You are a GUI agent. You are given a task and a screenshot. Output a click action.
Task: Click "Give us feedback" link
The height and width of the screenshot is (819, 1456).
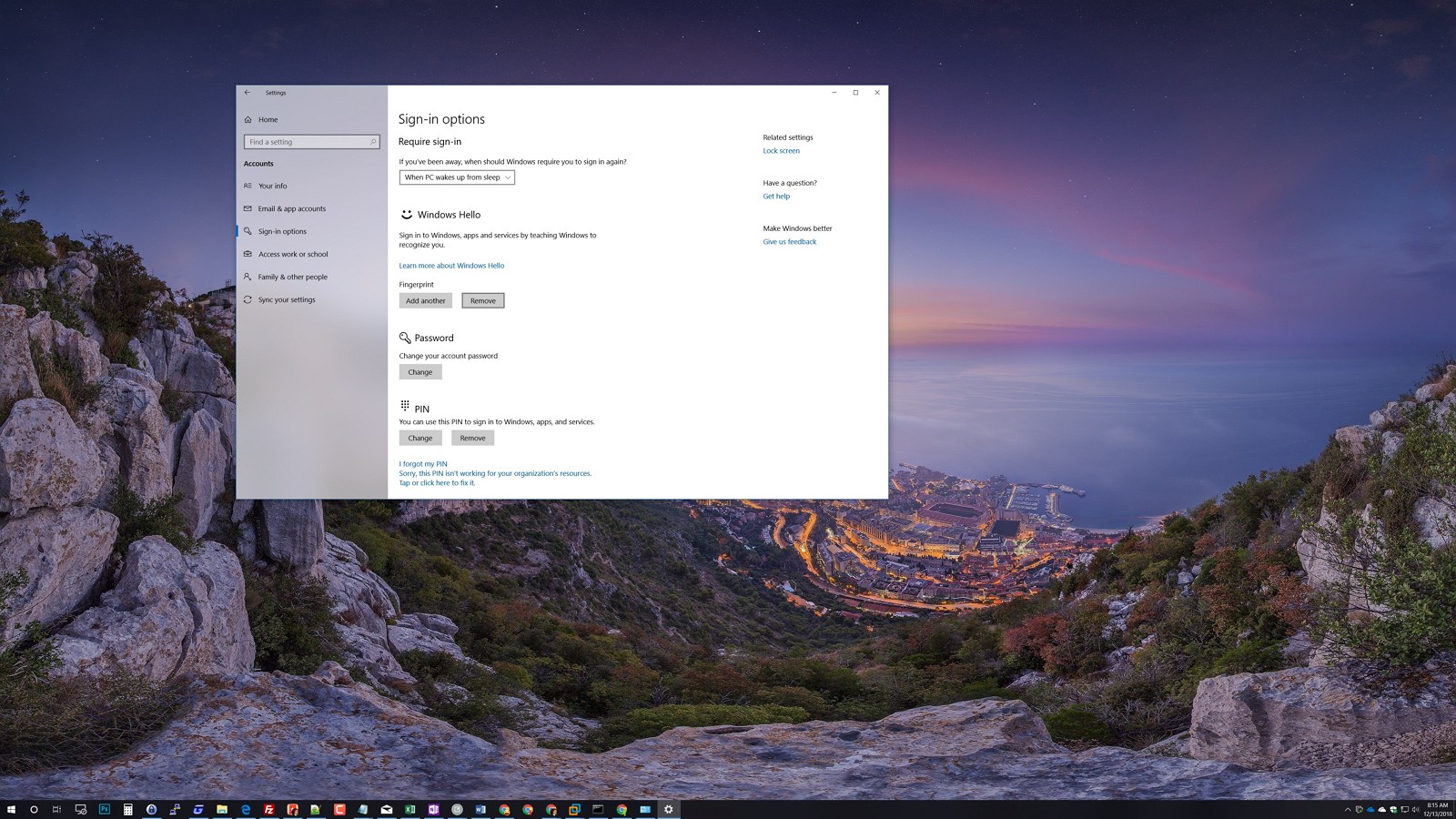[x=790, y=241]
